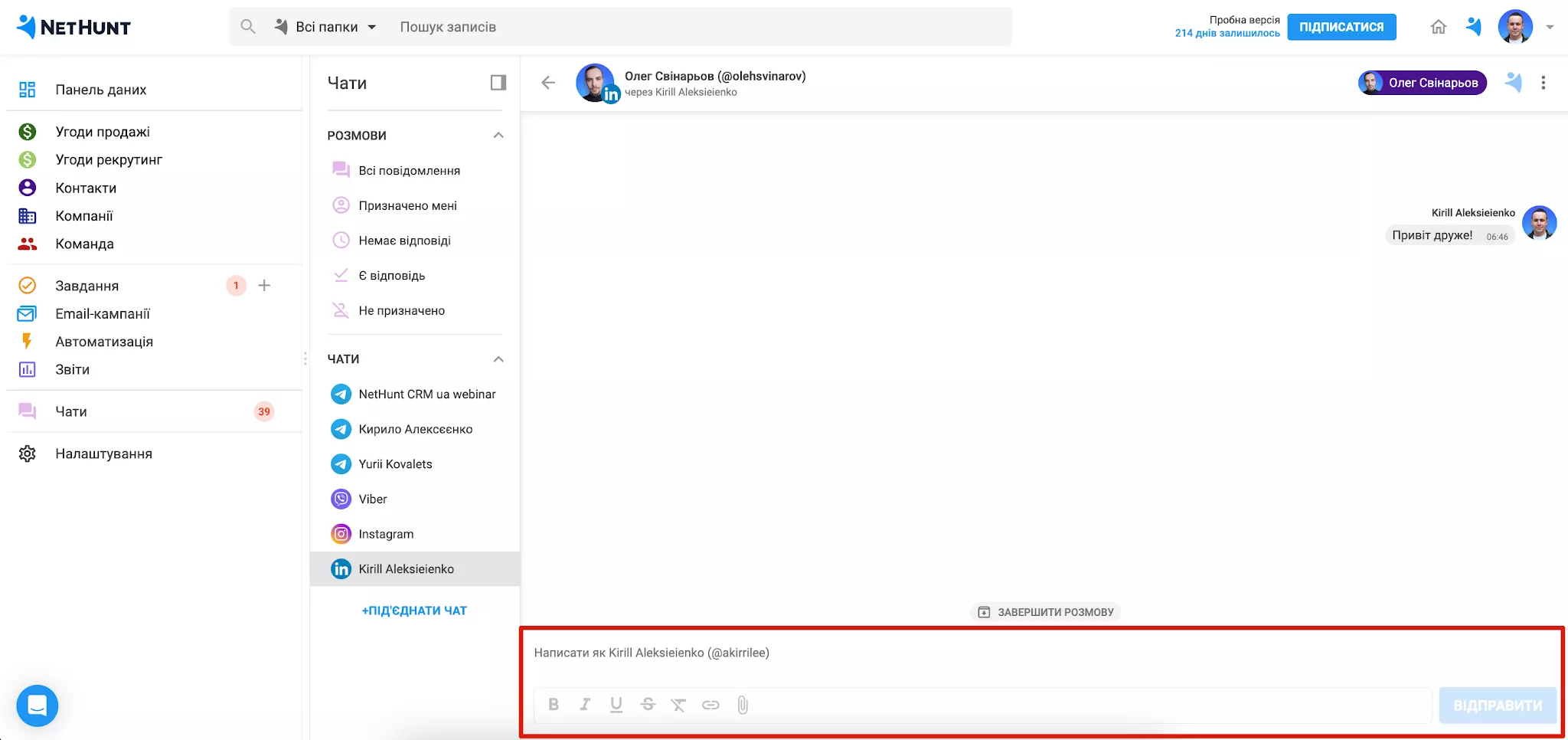Select Всі повідомлення conversations filter
The width and height of the screenshot is (1568, 740).
coord(410,170)
